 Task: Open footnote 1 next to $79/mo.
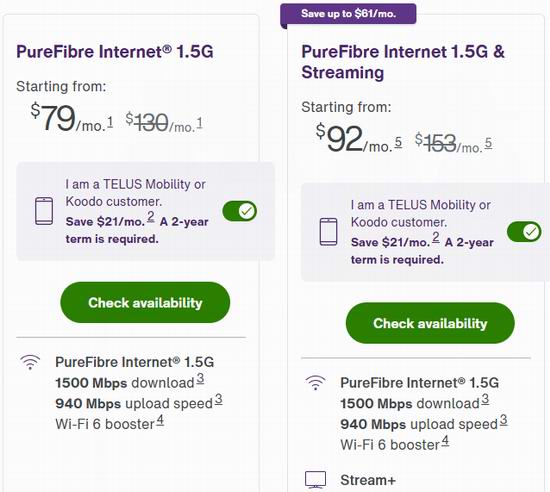tap(110, 122)
